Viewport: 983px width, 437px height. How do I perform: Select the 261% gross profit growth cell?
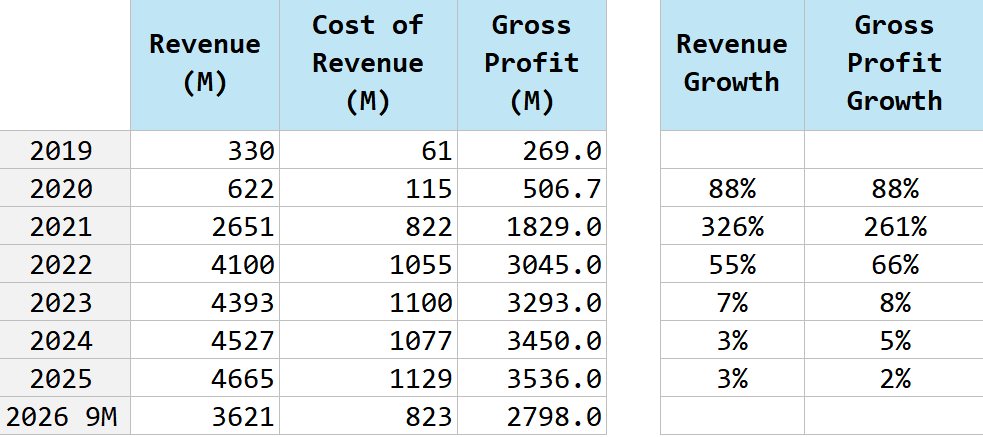click(894, 227)
